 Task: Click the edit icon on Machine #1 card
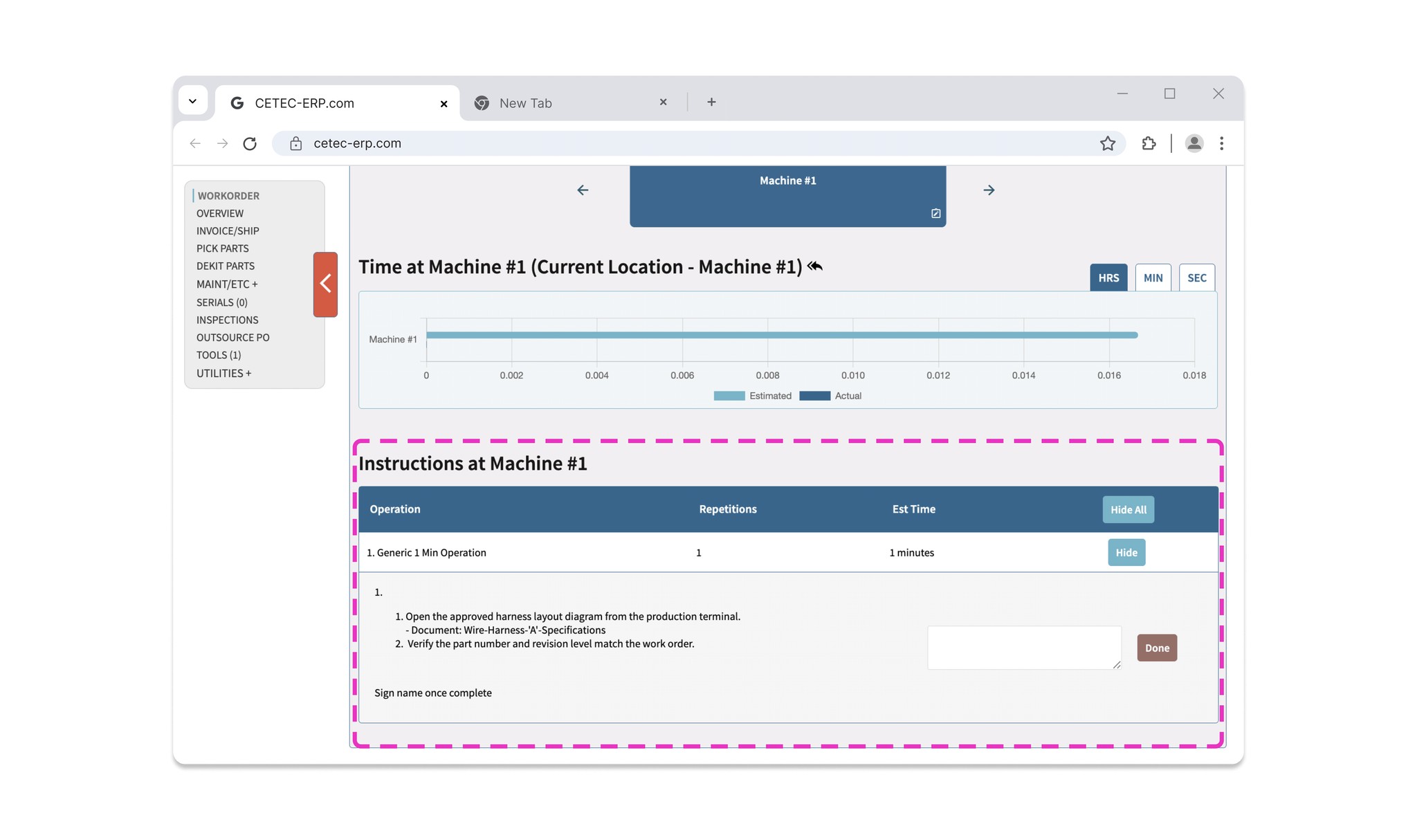[935, 213]
